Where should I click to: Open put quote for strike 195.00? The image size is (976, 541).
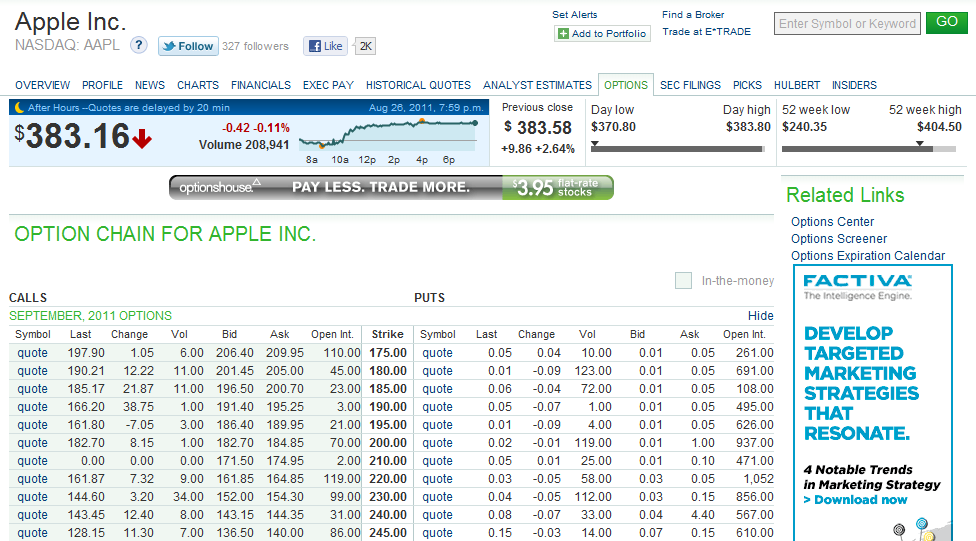point(437,425)
